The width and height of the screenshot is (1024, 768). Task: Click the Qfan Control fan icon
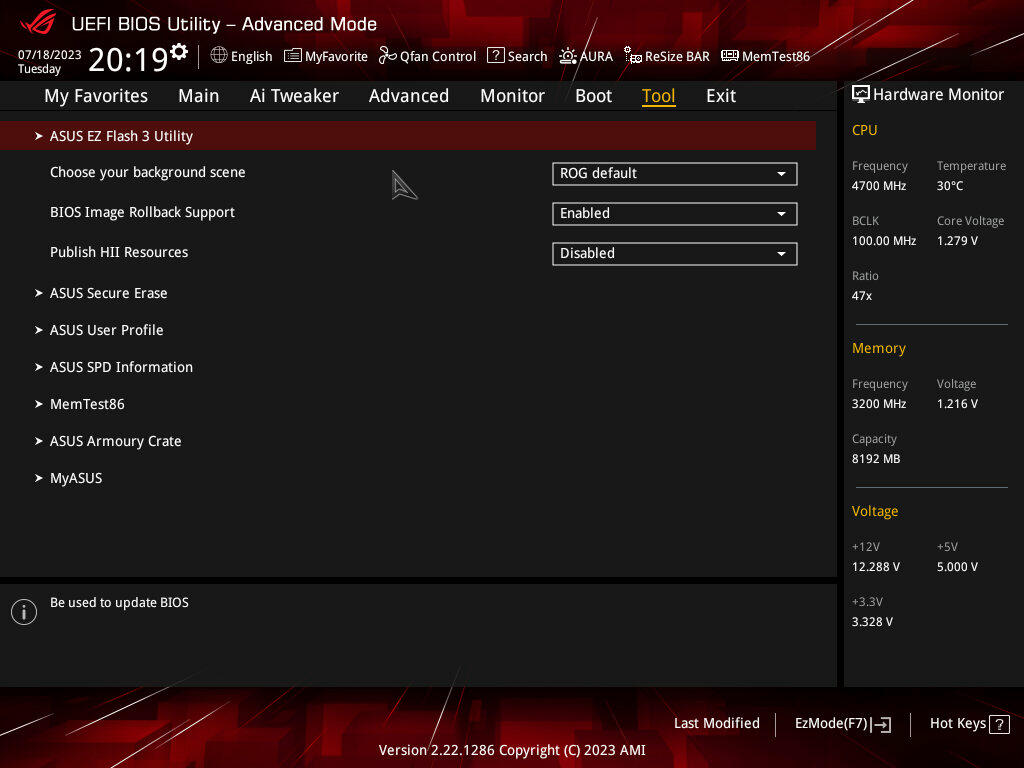pyautogui.click(x=387, y=56)
